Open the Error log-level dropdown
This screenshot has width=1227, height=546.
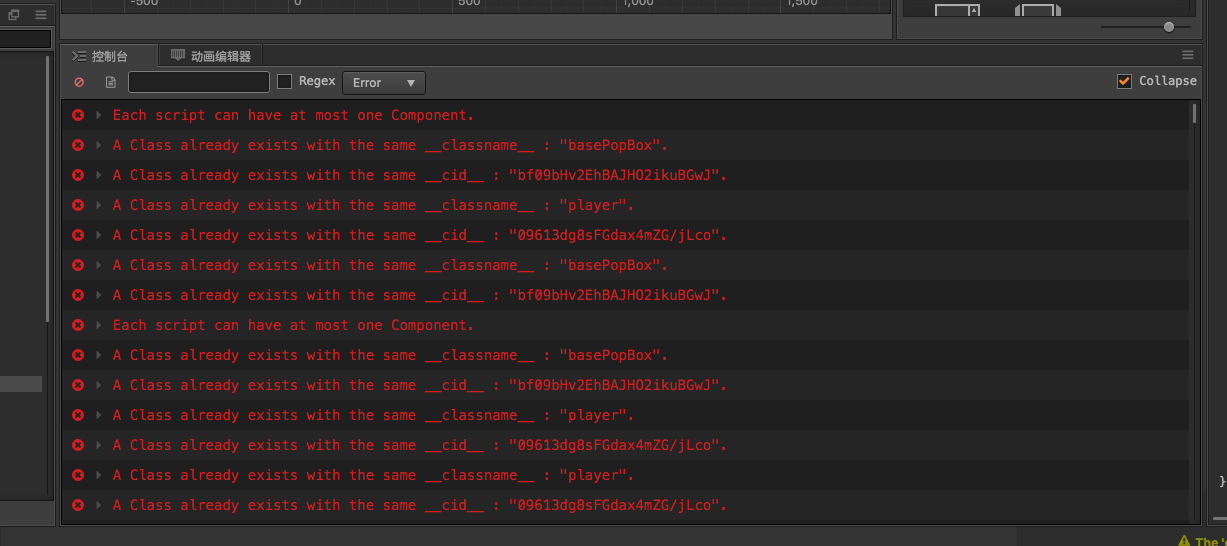click(x=384, y=82)
